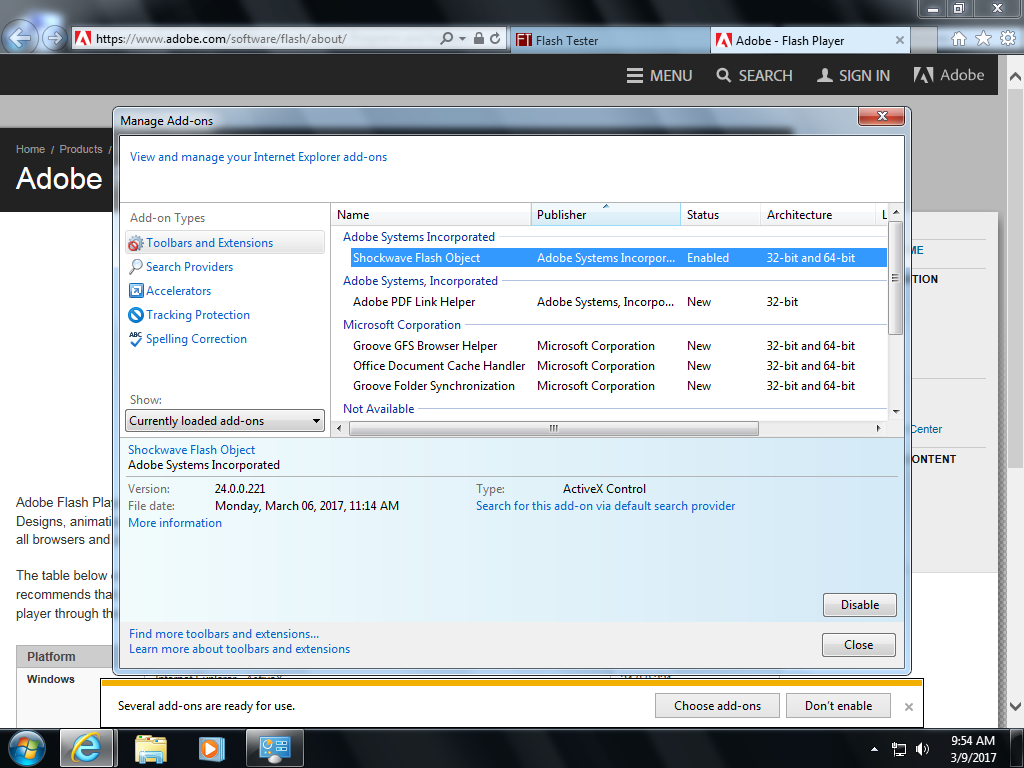Viewport: 1024px width, 768px height.
Task: Open Windows Explorer from the taskbar
Action: 151,748
